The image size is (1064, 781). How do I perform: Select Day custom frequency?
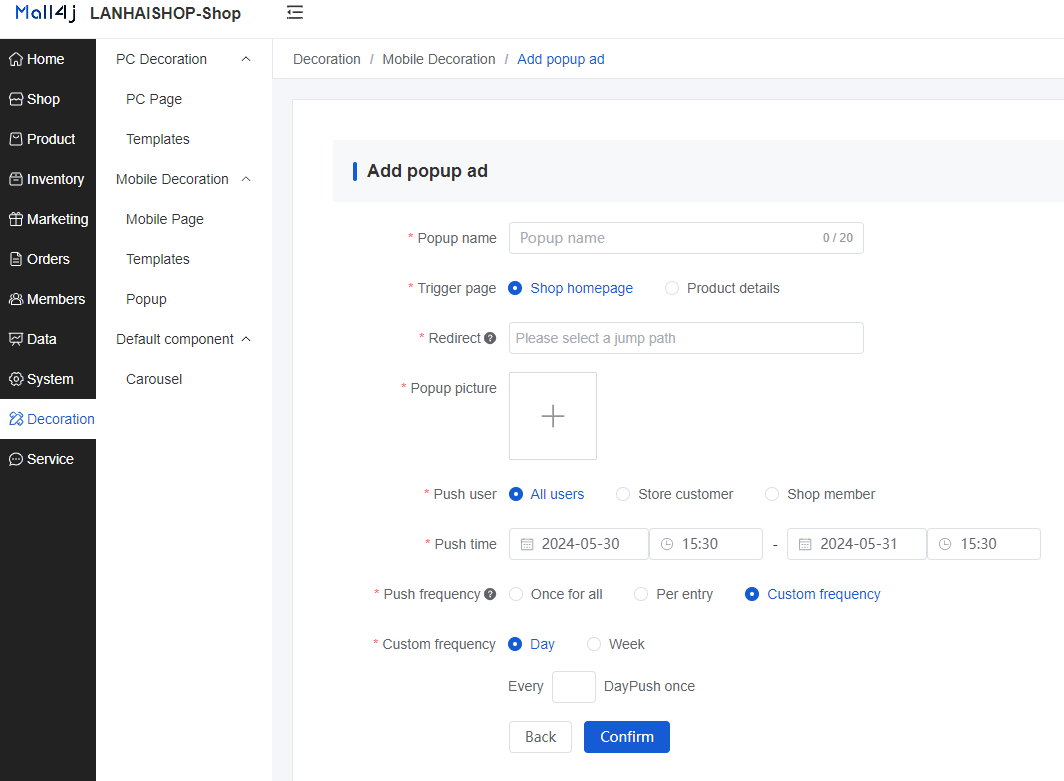[x=531, y=644]
